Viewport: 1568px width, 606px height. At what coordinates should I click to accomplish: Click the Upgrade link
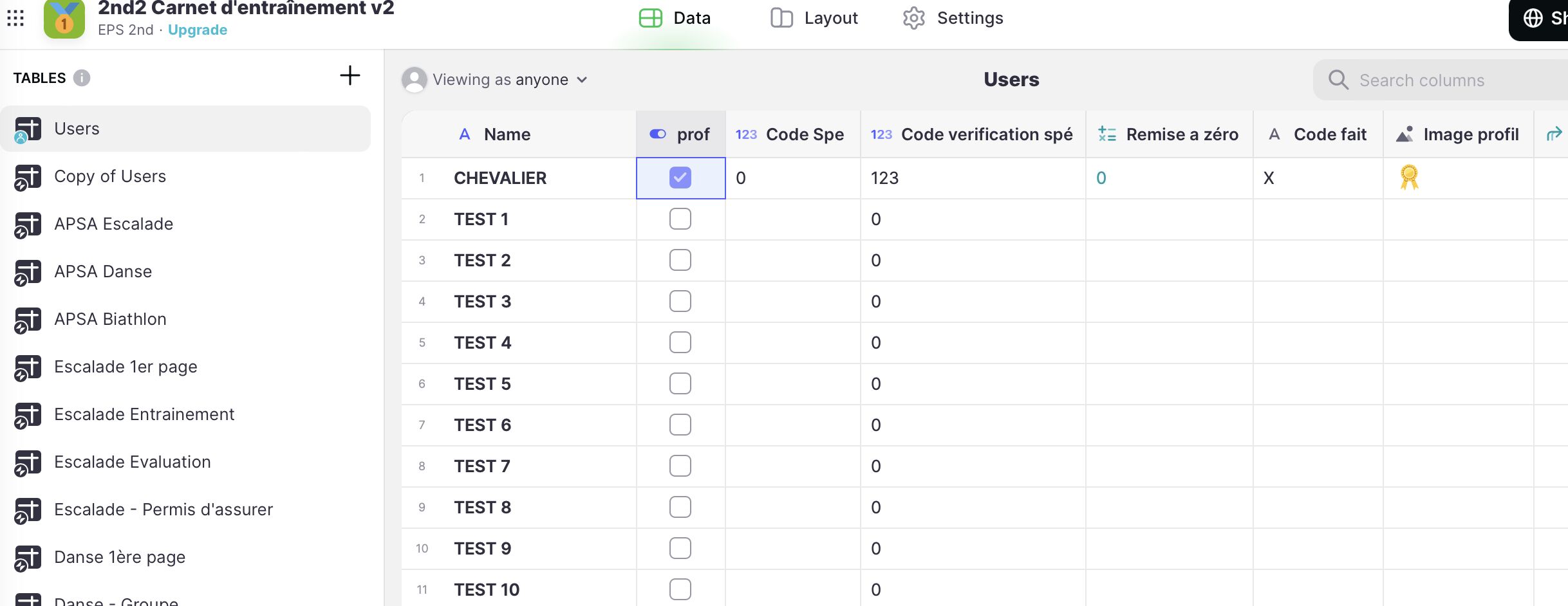coord(197,30)
